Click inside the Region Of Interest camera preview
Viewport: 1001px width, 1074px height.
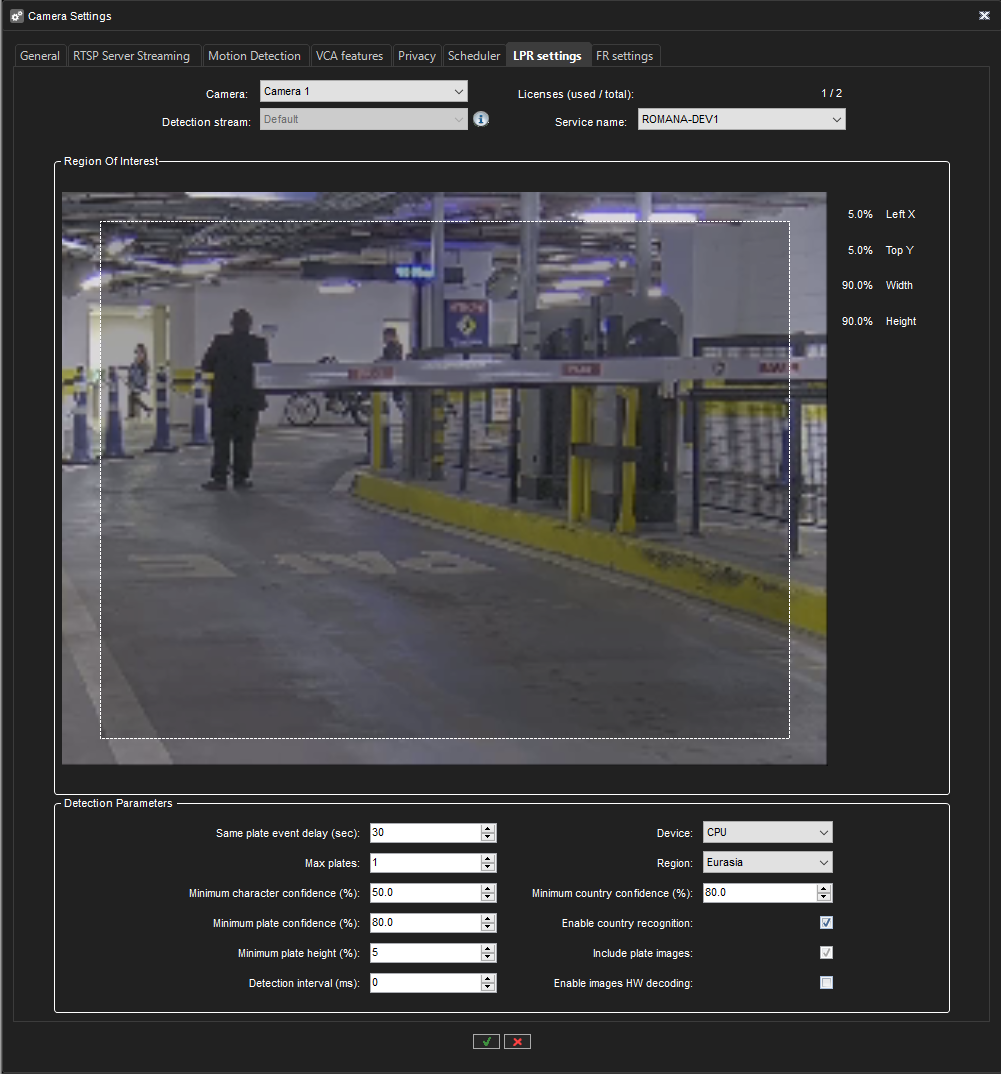[444, 478]
